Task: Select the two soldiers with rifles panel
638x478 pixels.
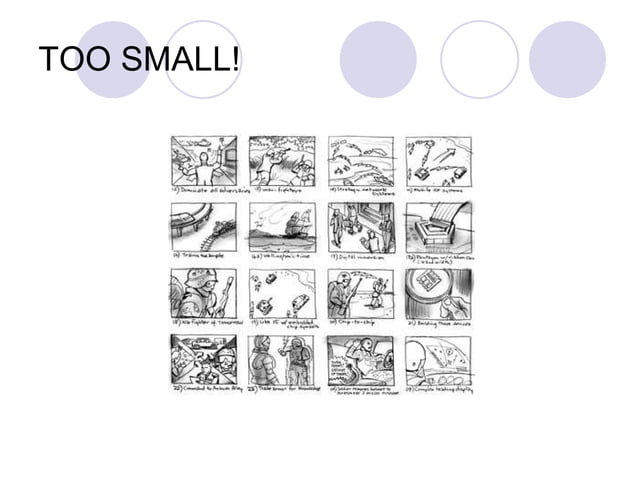Action: [x=361, y=294]
